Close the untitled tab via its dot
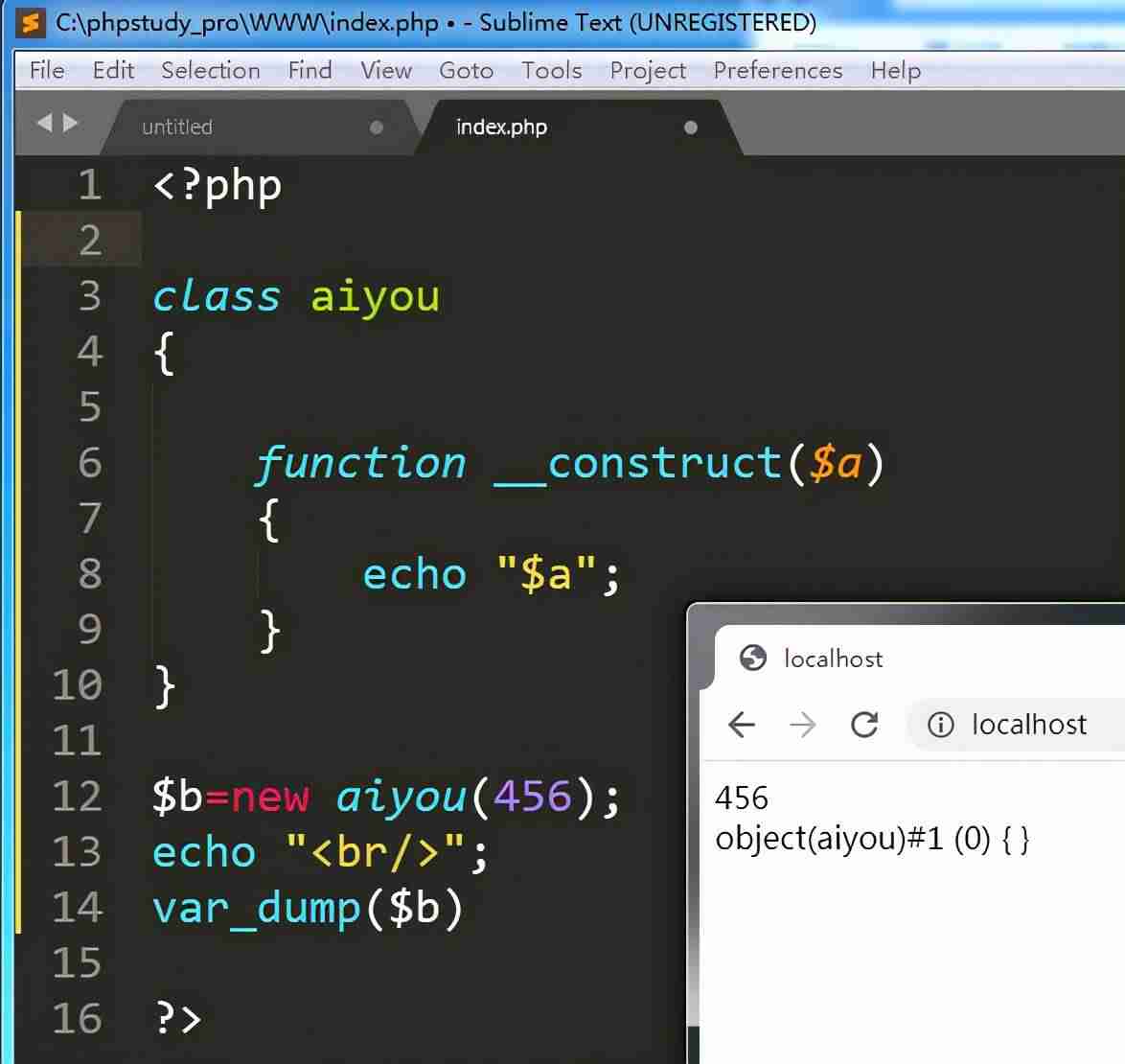Screen dimensions: 1125x1064 [x=376, y=127]
